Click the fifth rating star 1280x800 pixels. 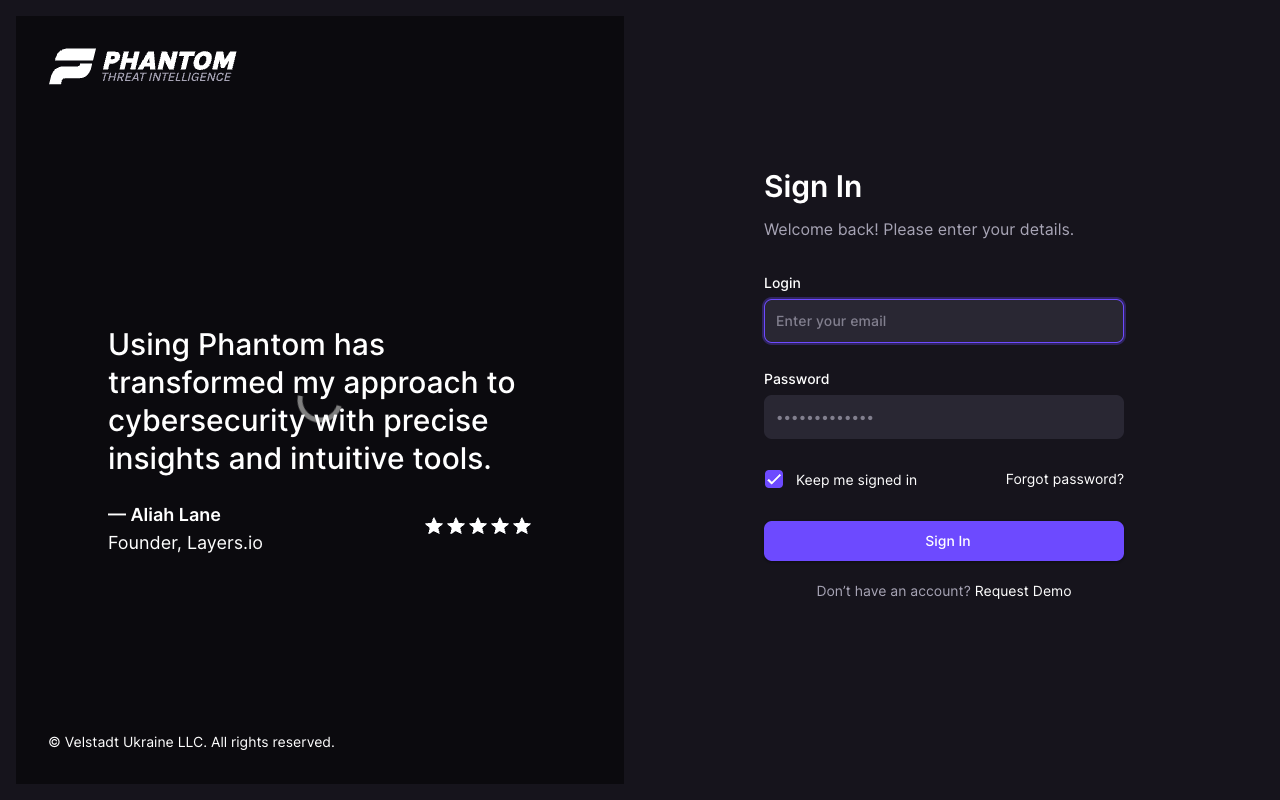click(x=522, y=525)
